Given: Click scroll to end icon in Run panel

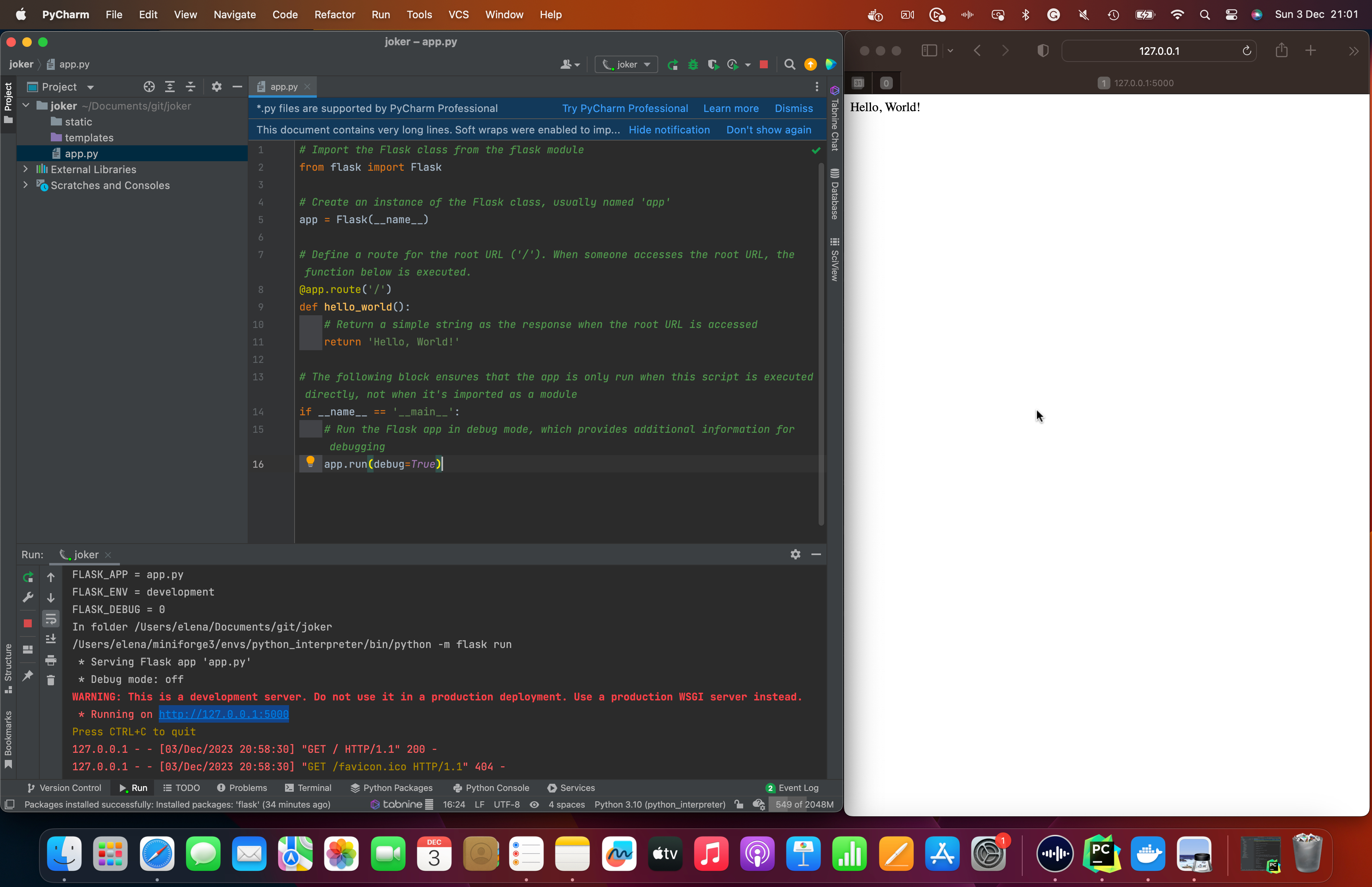Looking at the screenshot, I should click(x=51, y=639).
